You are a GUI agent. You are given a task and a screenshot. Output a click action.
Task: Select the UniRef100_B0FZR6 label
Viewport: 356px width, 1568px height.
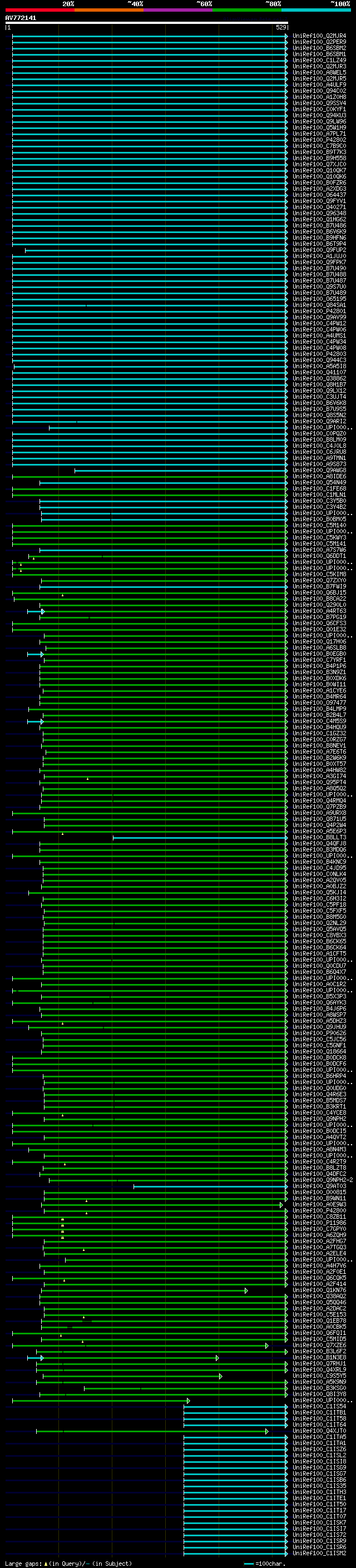tap(319, 182)
